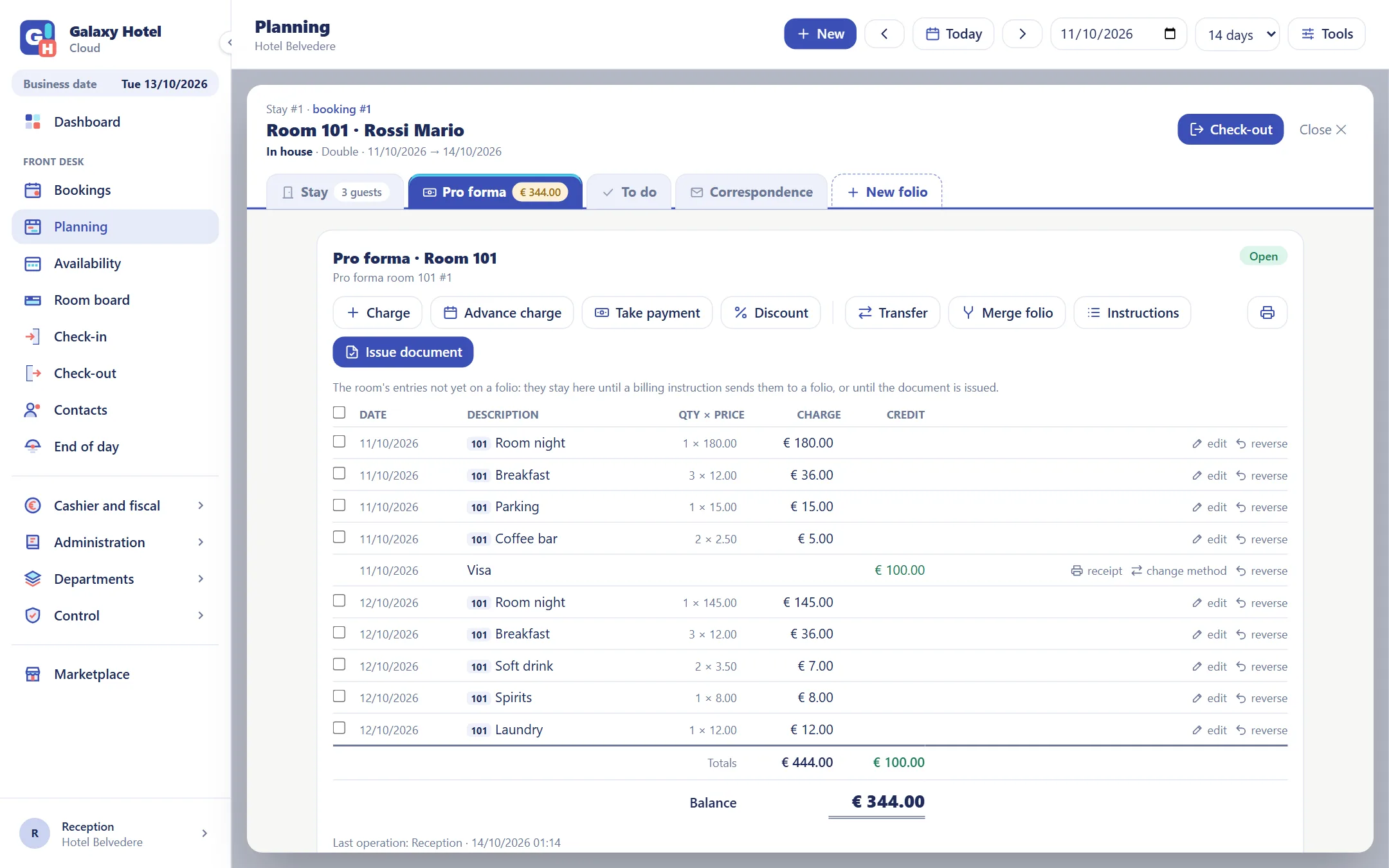The image size is (1389, 868).
Task: Tick the select-all checkbox in header
Action: 339,413
